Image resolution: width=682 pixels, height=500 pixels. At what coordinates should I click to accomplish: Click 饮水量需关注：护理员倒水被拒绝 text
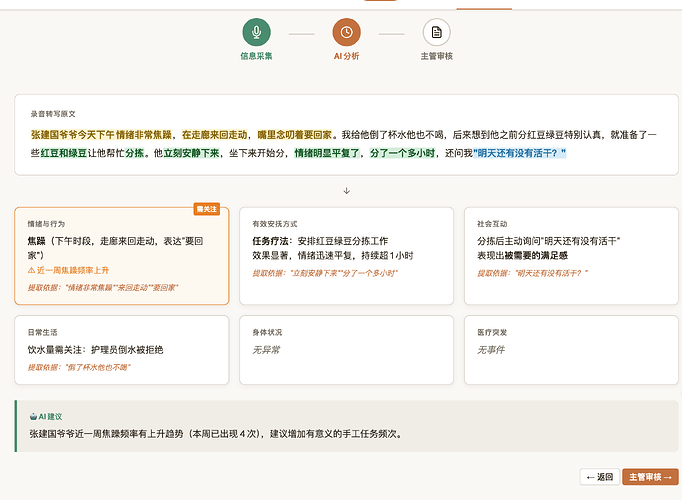95,350
